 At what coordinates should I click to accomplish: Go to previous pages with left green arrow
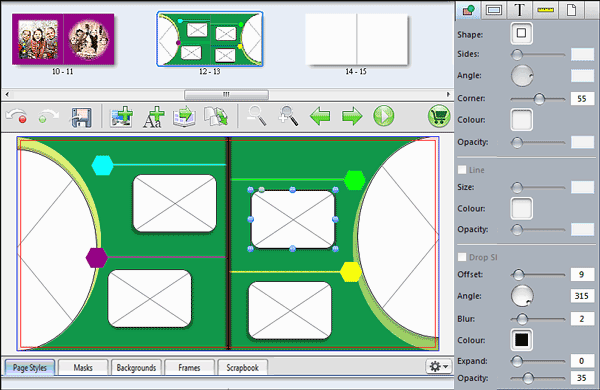tap(320, 116)
